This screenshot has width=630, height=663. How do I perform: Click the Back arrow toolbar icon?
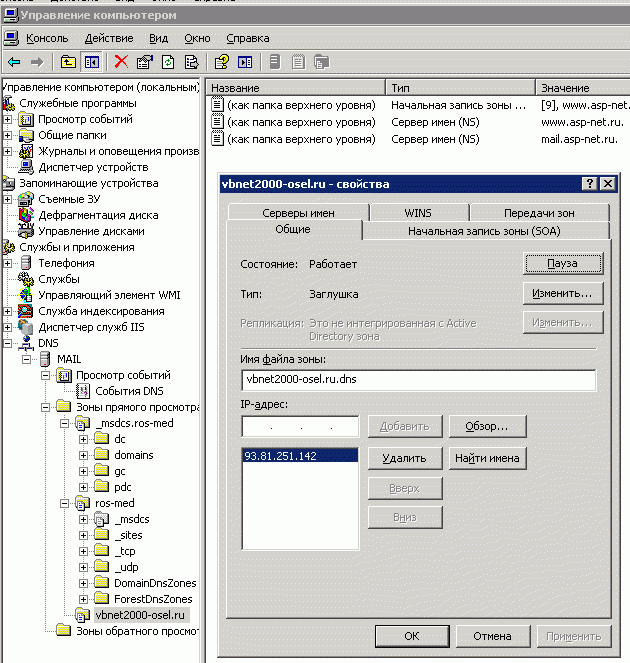tap(14, 62)
